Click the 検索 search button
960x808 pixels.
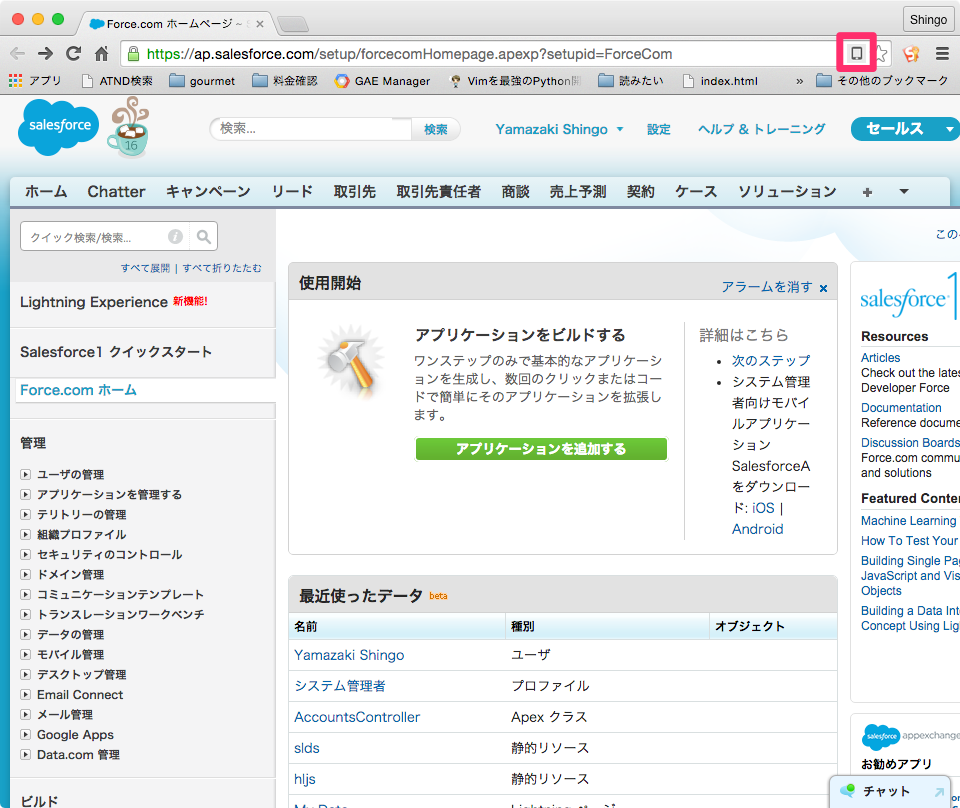(435, 129)
